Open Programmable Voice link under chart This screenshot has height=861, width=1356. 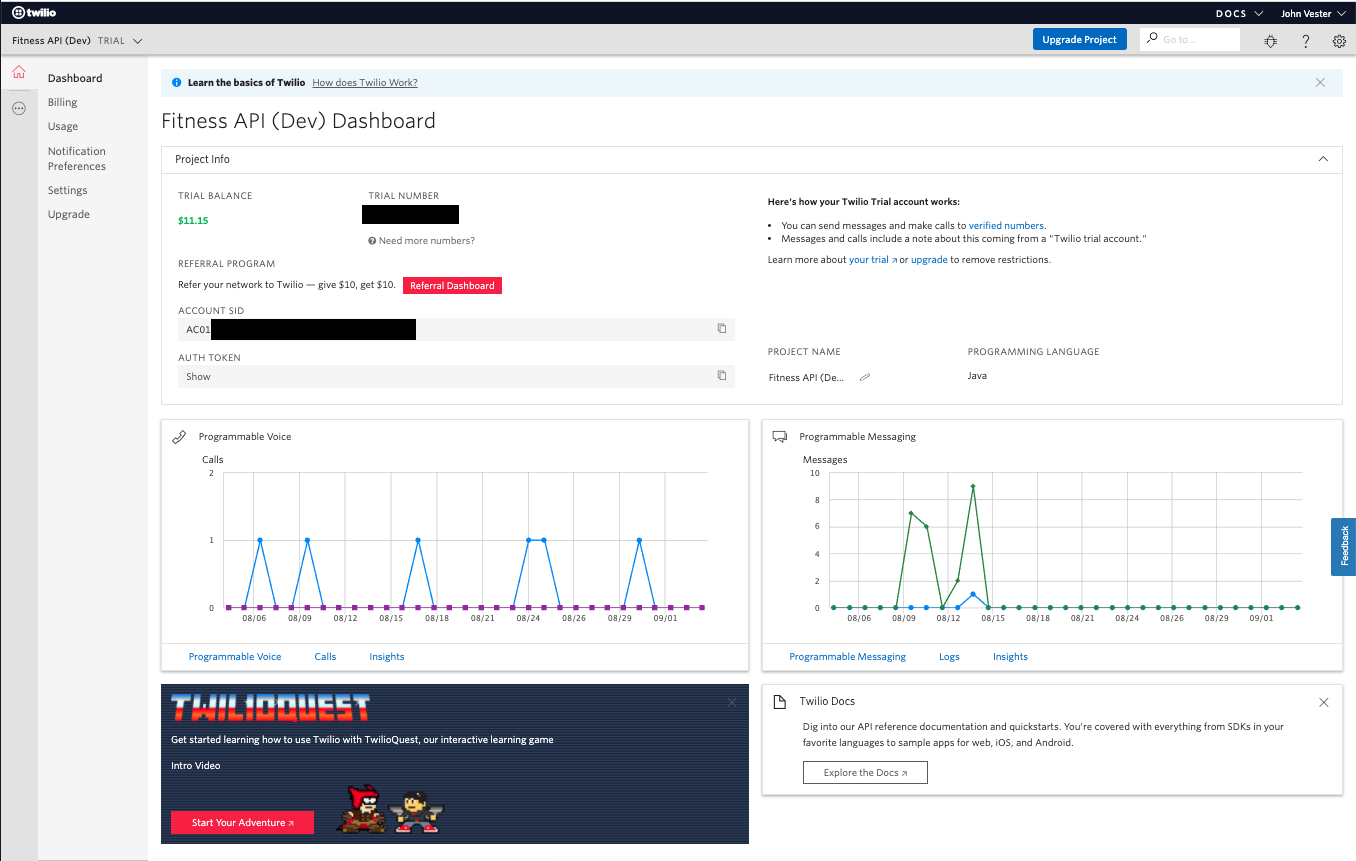click(x=235, y=657)
